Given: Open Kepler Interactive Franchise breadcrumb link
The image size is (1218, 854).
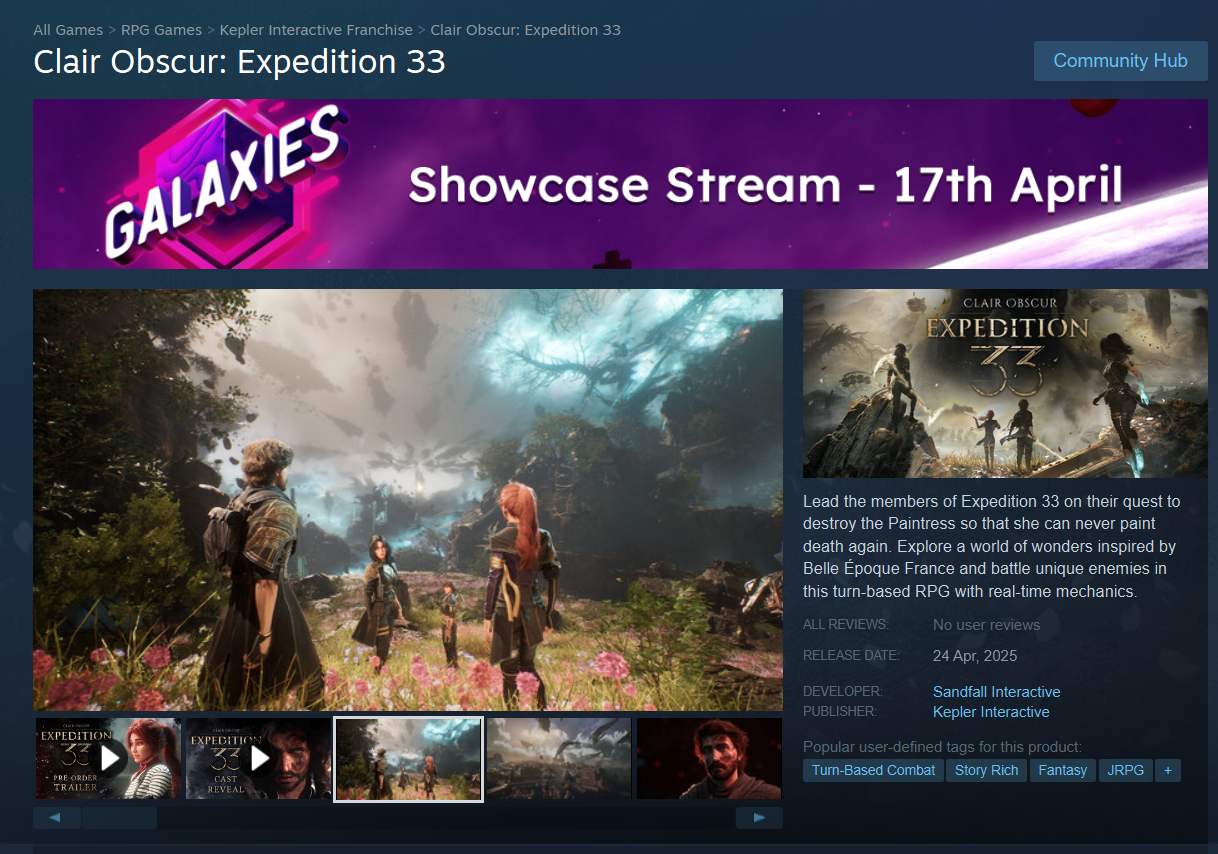Looking at the screenshot, I should click(316, 30).
